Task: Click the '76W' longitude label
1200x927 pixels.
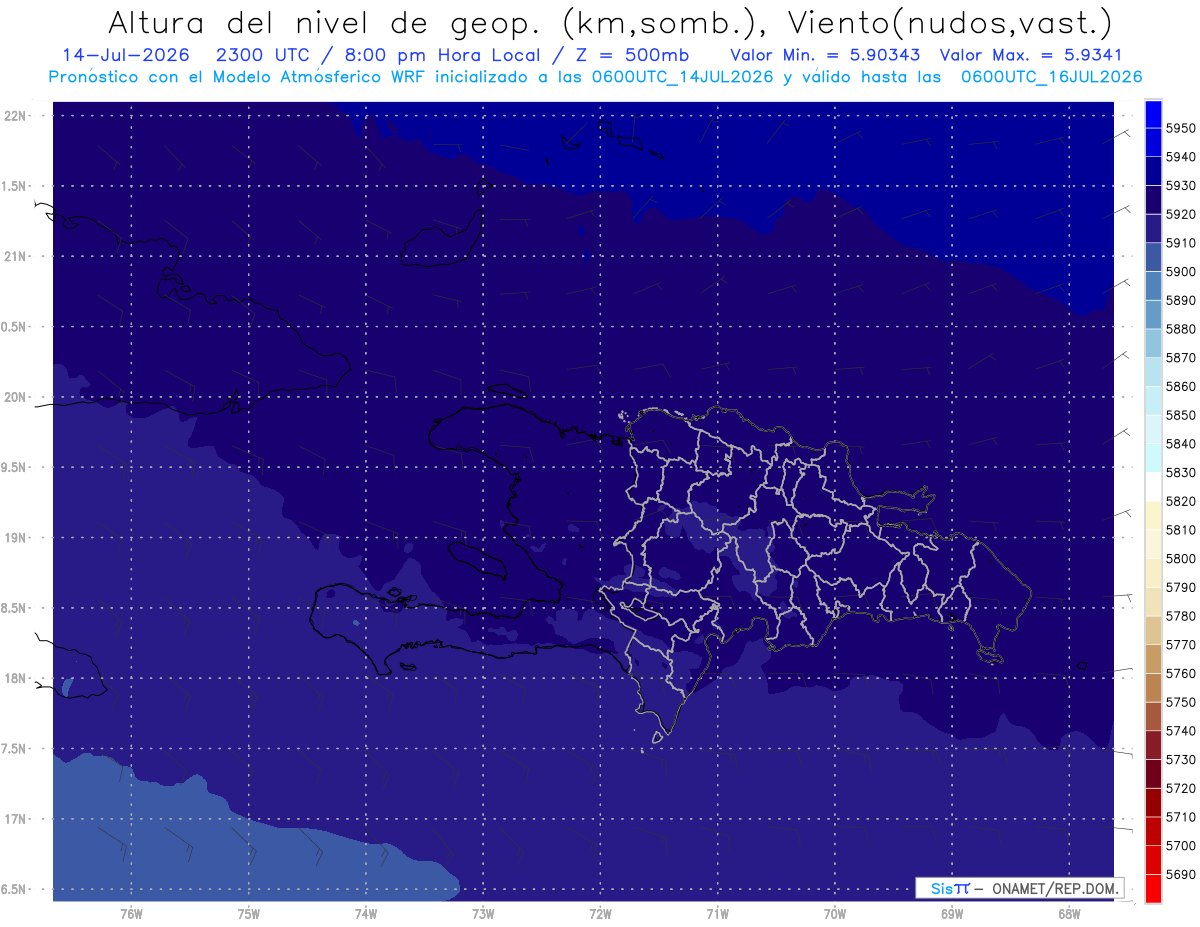Action: [x=131, y=914]
